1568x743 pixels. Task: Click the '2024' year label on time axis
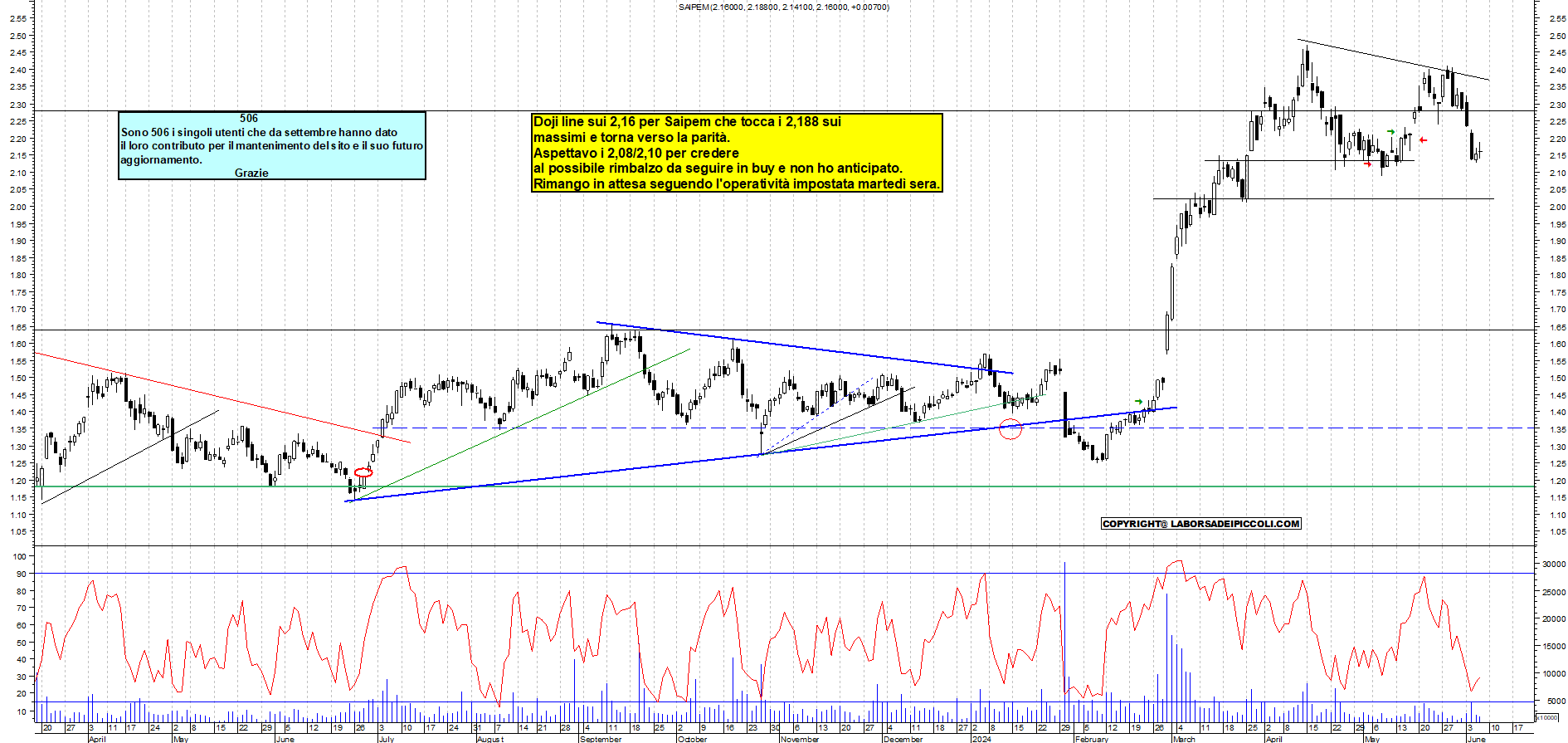[981, 739]
